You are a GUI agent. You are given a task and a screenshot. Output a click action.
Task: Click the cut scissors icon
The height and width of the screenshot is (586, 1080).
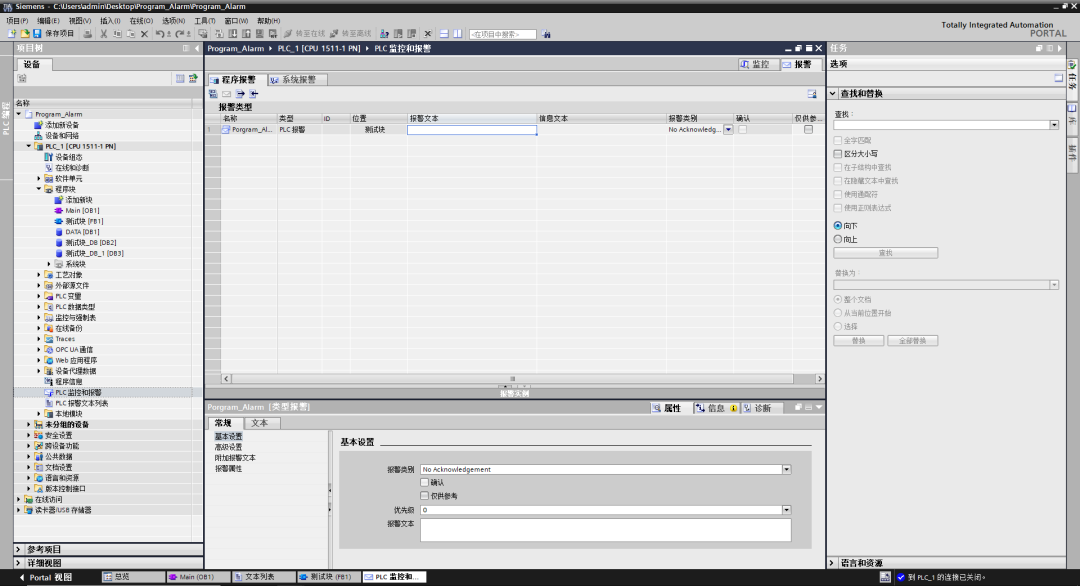click(x=103, y=34)
